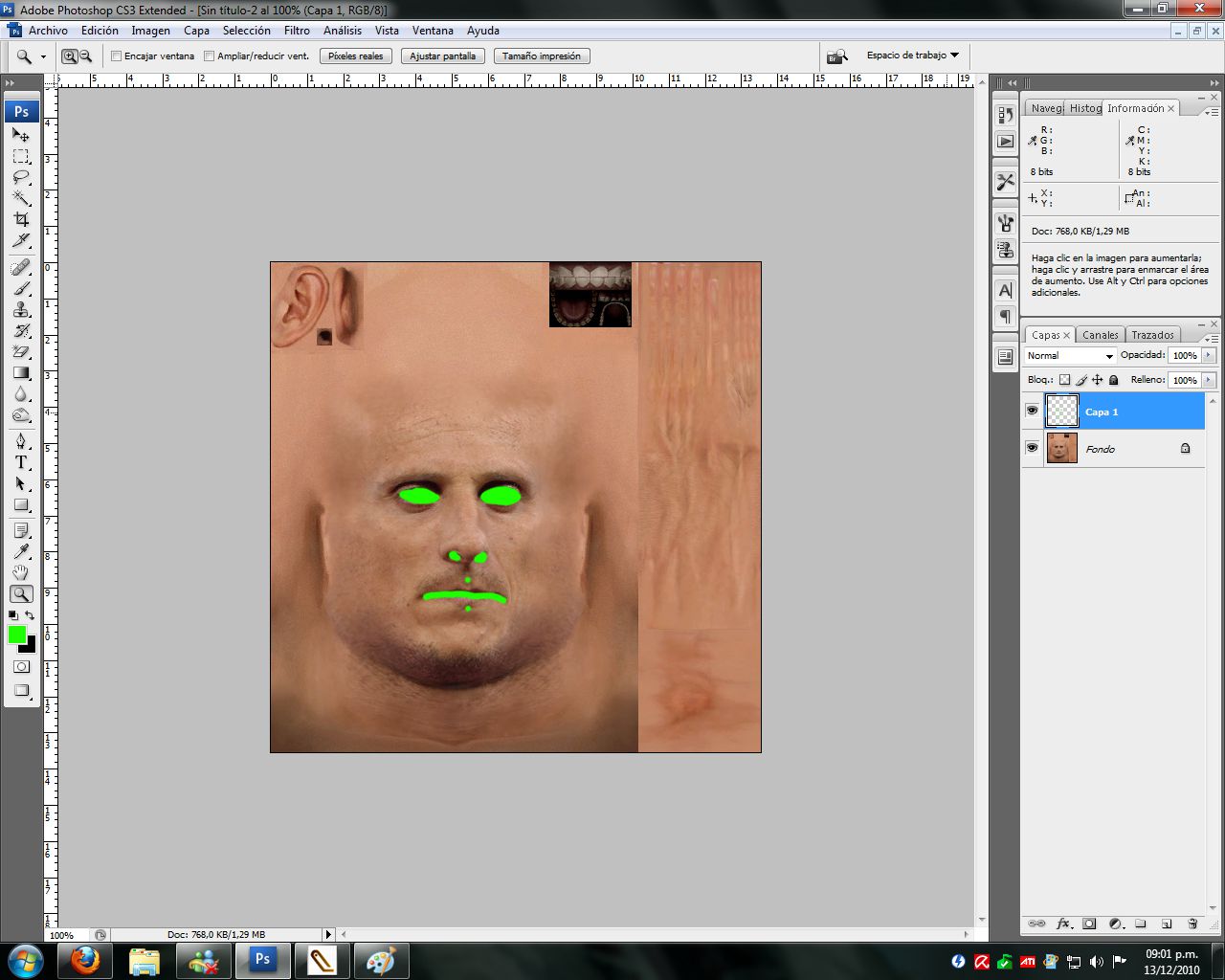Click the green foreground color swatch
The image size is (1225, 980).
tap(16, 634)
